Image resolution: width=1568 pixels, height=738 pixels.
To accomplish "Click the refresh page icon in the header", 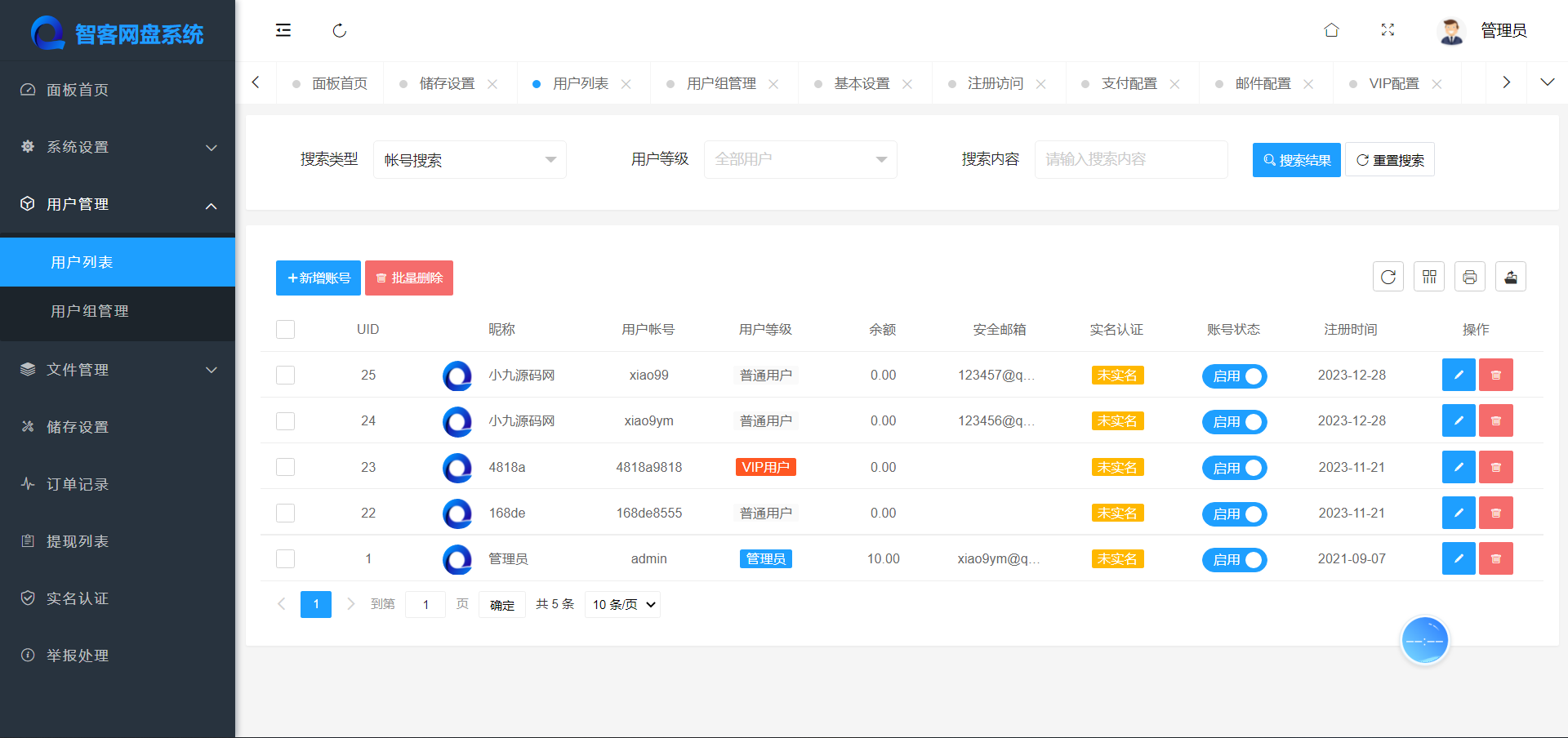I will point(340,30).
